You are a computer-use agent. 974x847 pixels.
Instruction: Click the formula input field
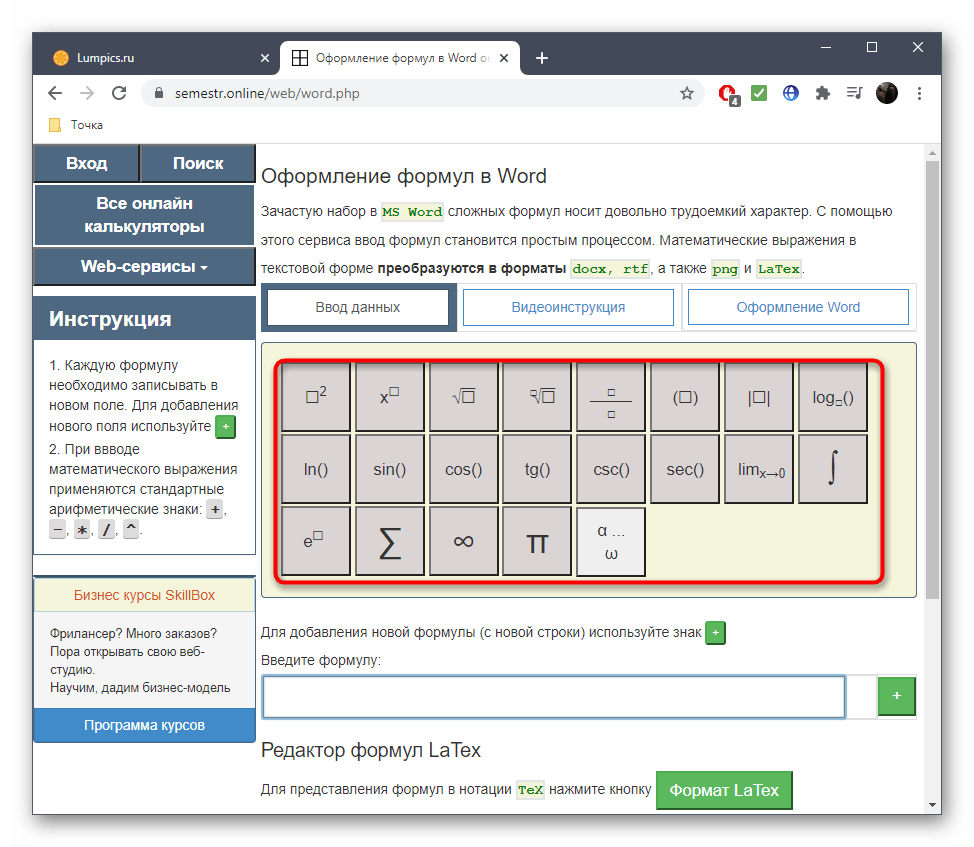(x=553, y=697)
